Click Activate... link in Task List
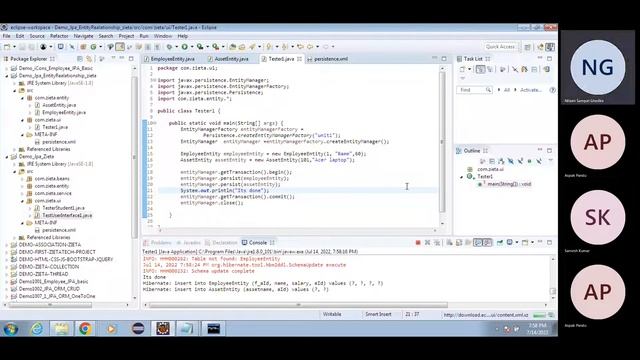The height and width of the screenshot is (360, 640). click(x=531, y=90)
